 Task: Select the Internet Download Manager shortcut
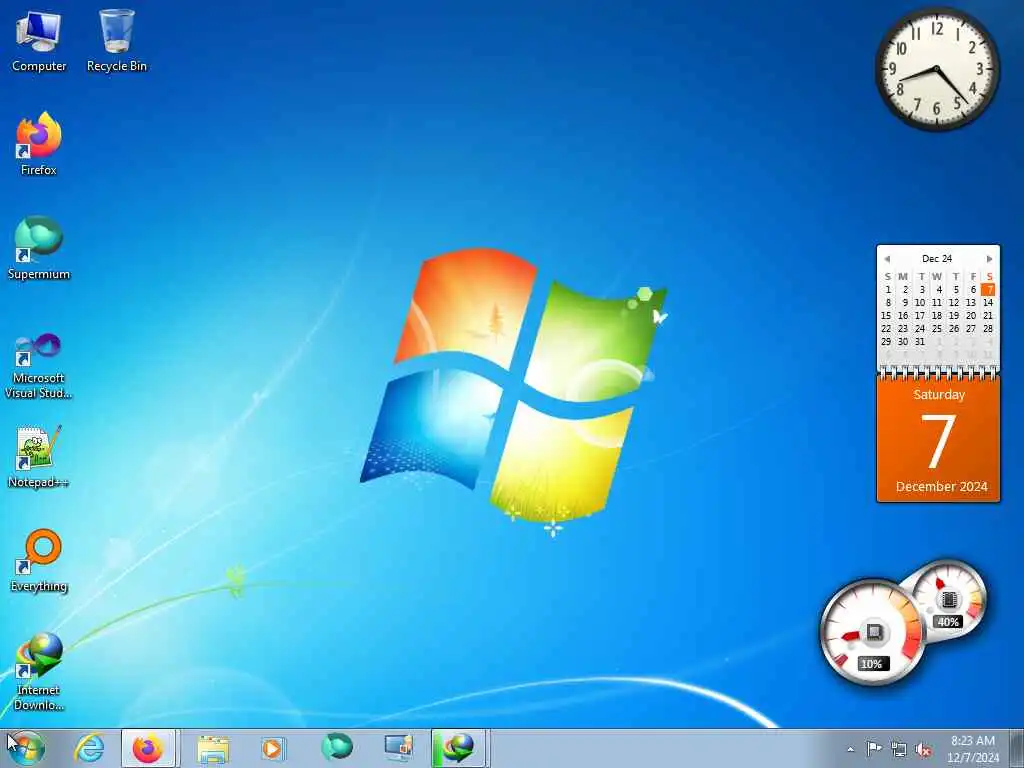coord(39,671)
